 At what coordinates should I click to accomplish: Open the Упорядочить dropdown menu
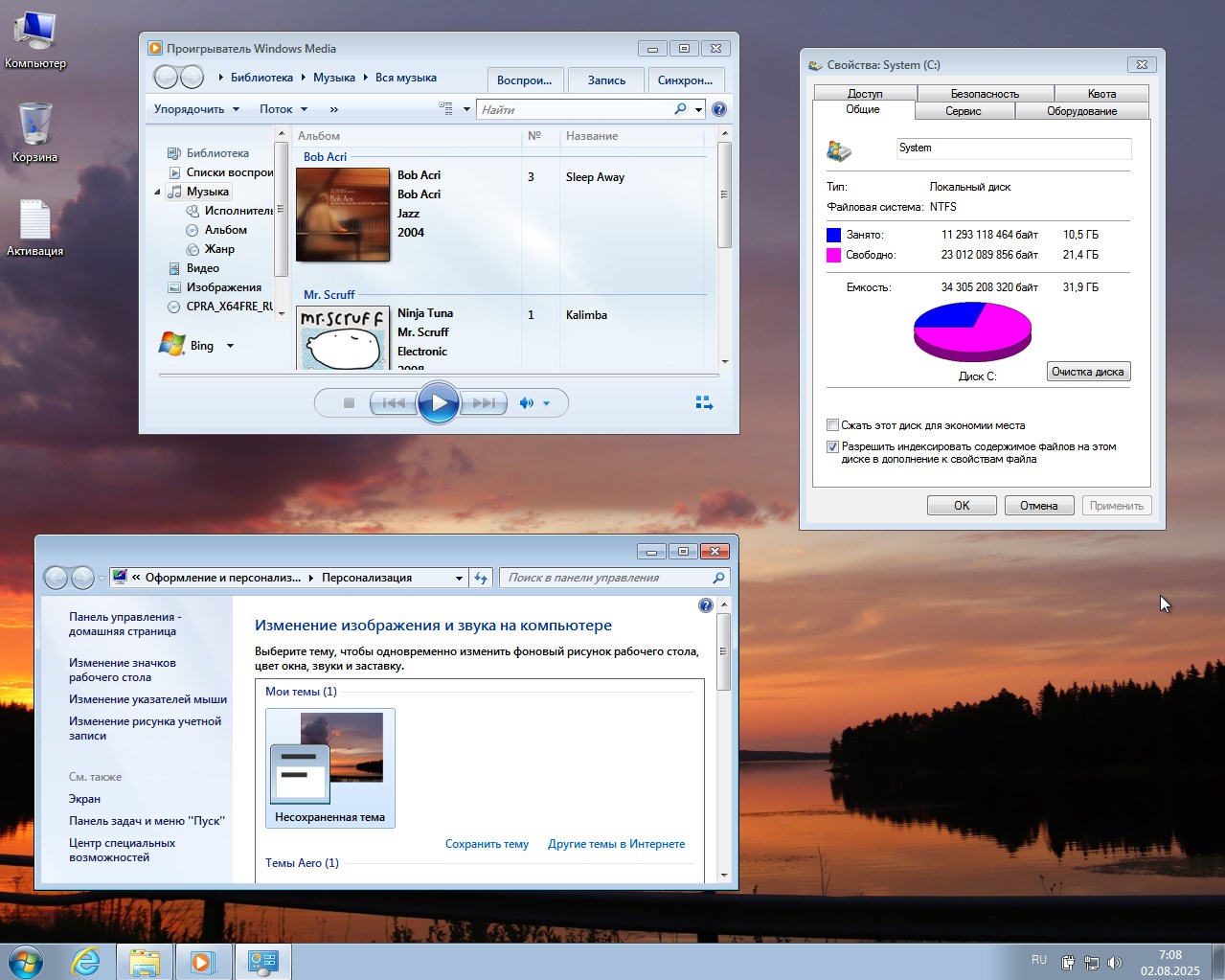pos(196,109)
